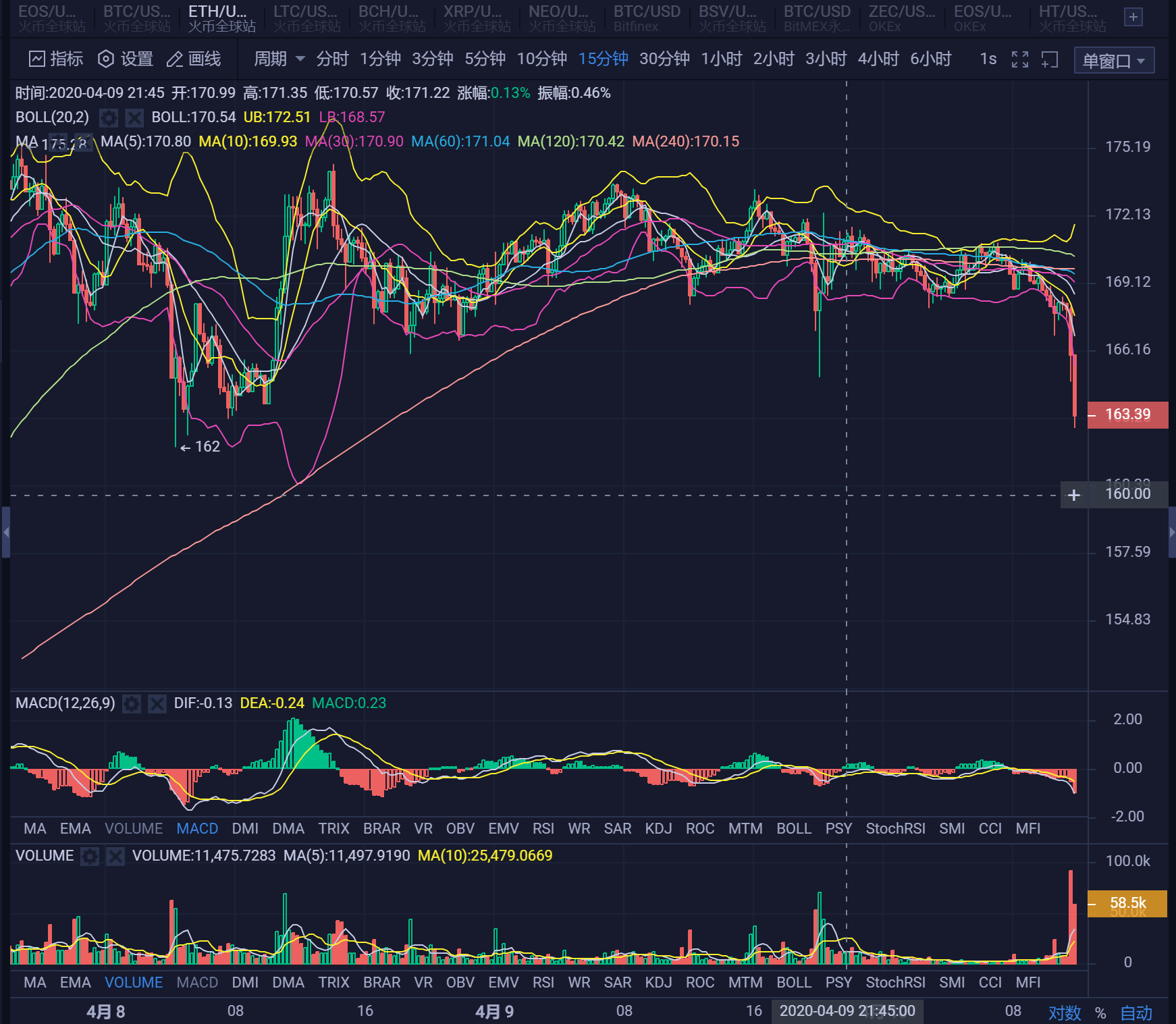
Task: Switch VOLUME panel to OBV indicator
Action: pyautogui.click(x=460, y=983)
